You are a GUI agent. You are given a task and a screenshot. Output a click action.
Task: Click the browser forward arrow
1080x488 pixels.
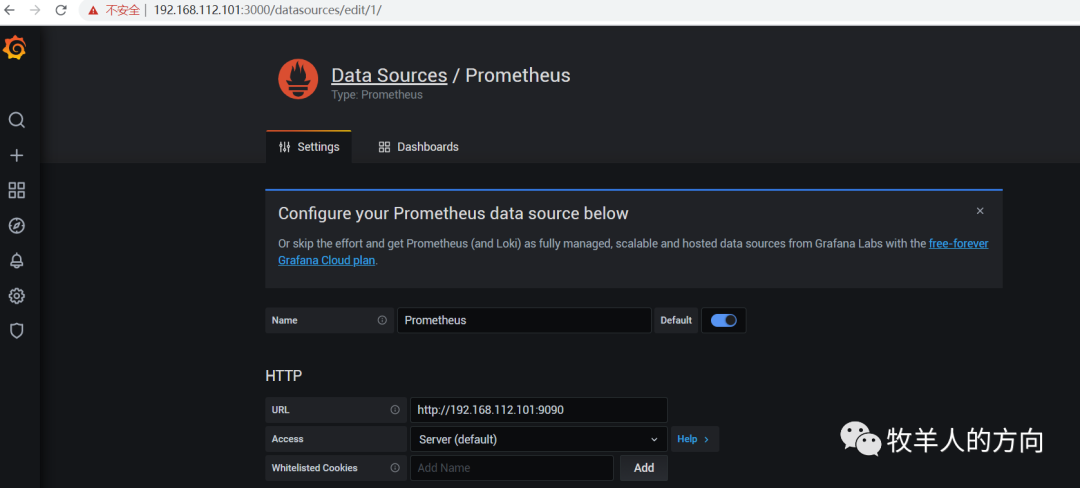coord(35,10)
